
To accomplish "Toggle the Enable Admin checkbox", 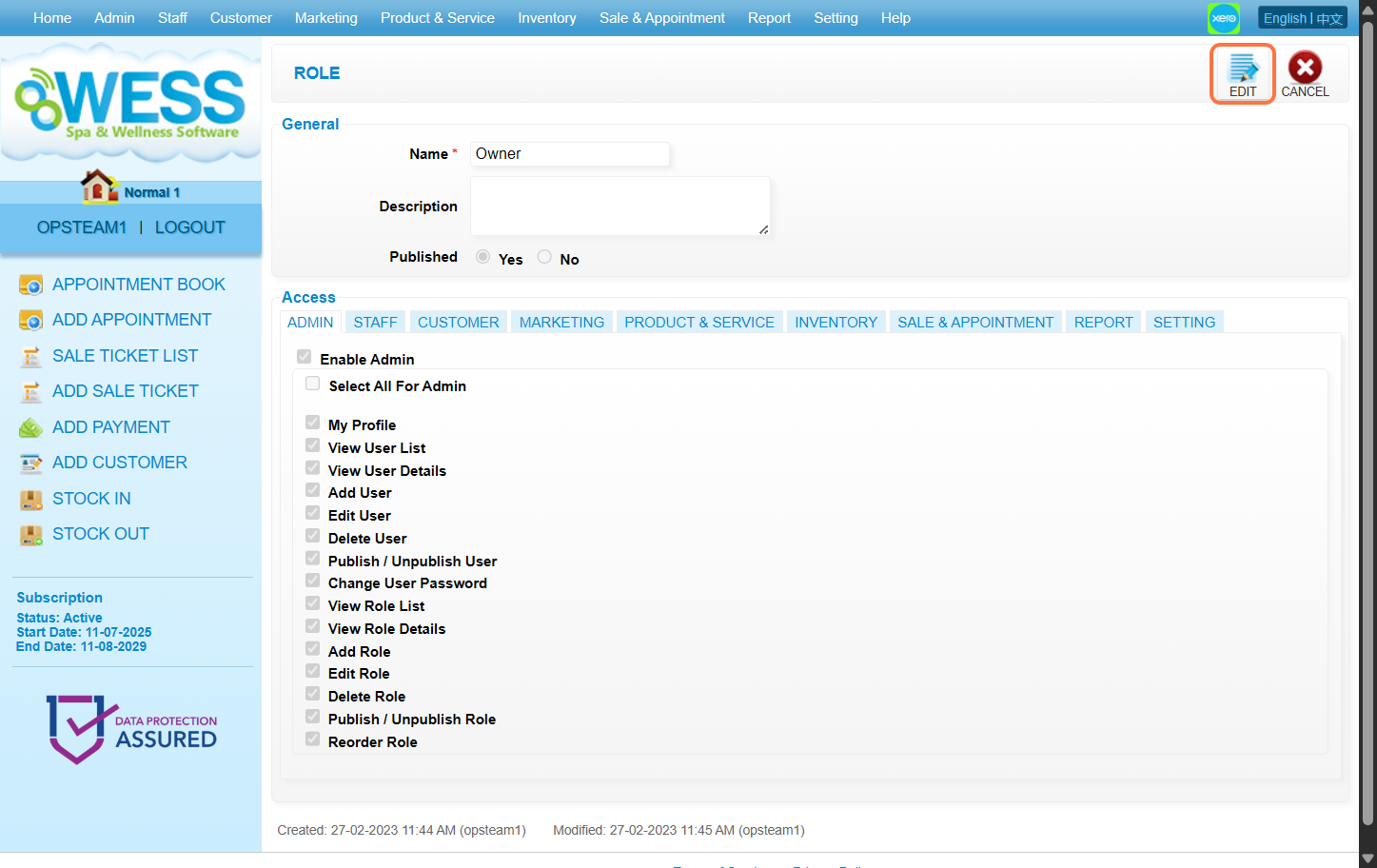I will pos(304,357).
